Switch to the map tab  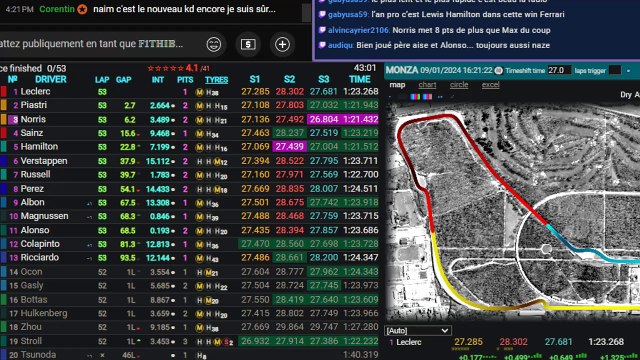397,85
